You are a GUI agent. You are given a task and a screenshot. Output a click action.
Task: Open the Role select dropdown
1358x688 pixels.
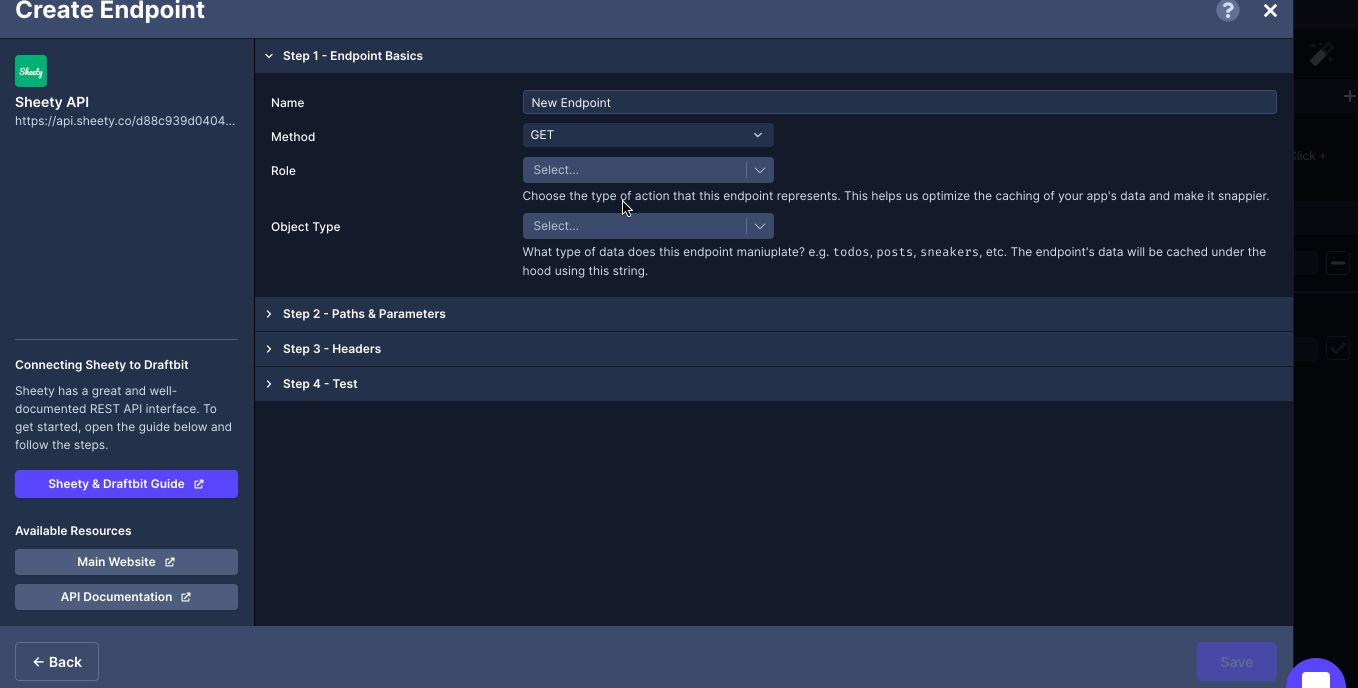click(648, 170)
